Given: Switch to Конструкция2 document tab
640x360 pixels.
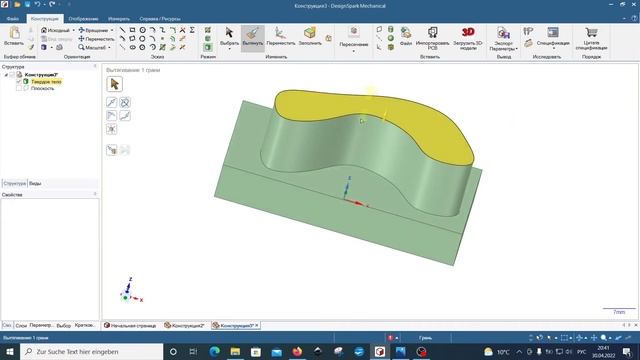Looking at the screenshot, I should click(184, 326).
